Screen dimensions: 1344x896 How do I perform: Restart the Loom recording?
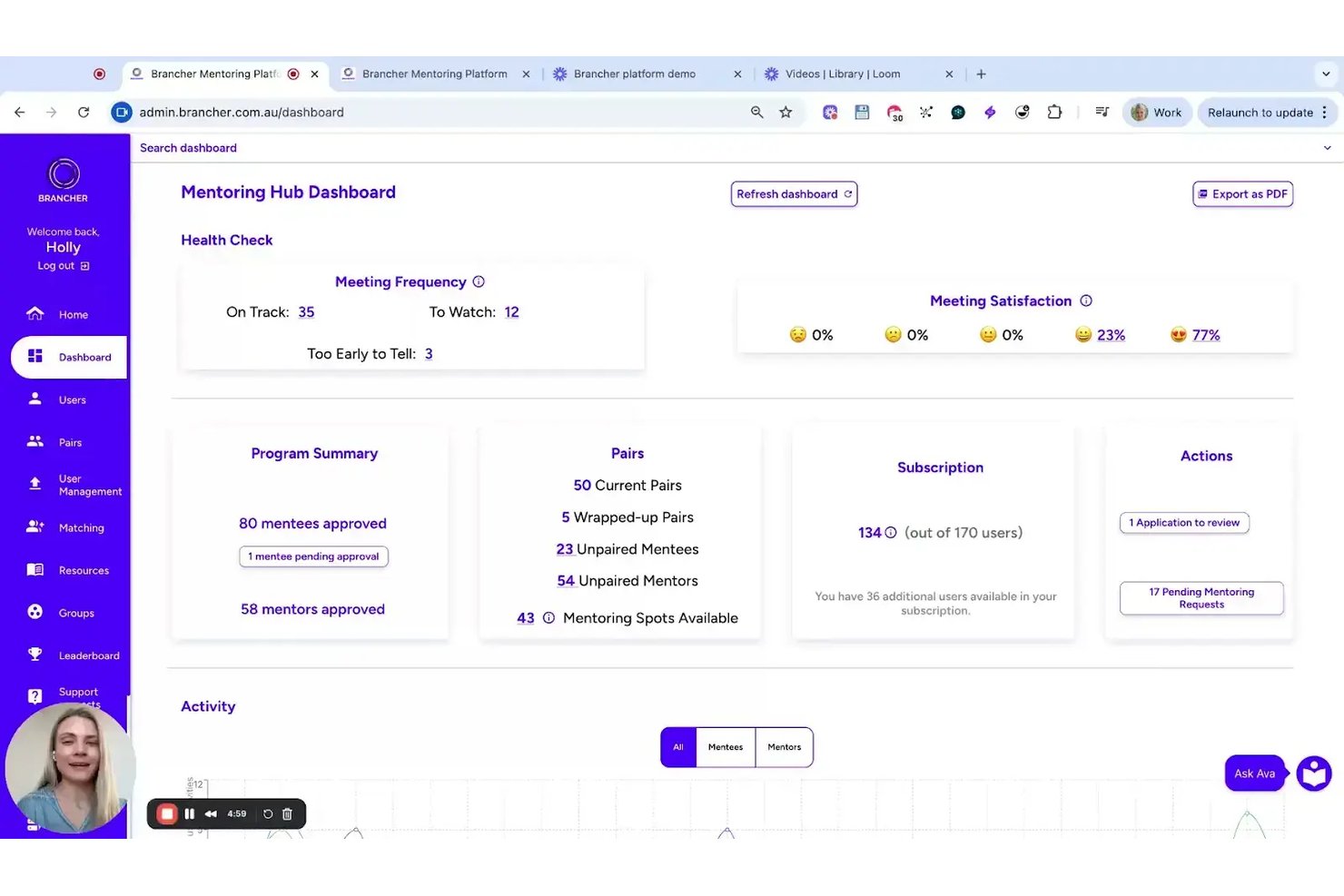tap(268, 814)
